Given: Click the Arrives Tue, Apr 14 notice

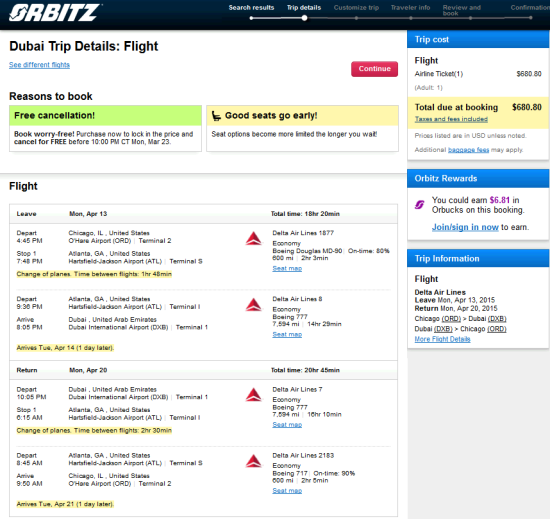Looking at the screenshot, I should pyautogui.click(x=65, y=348).
